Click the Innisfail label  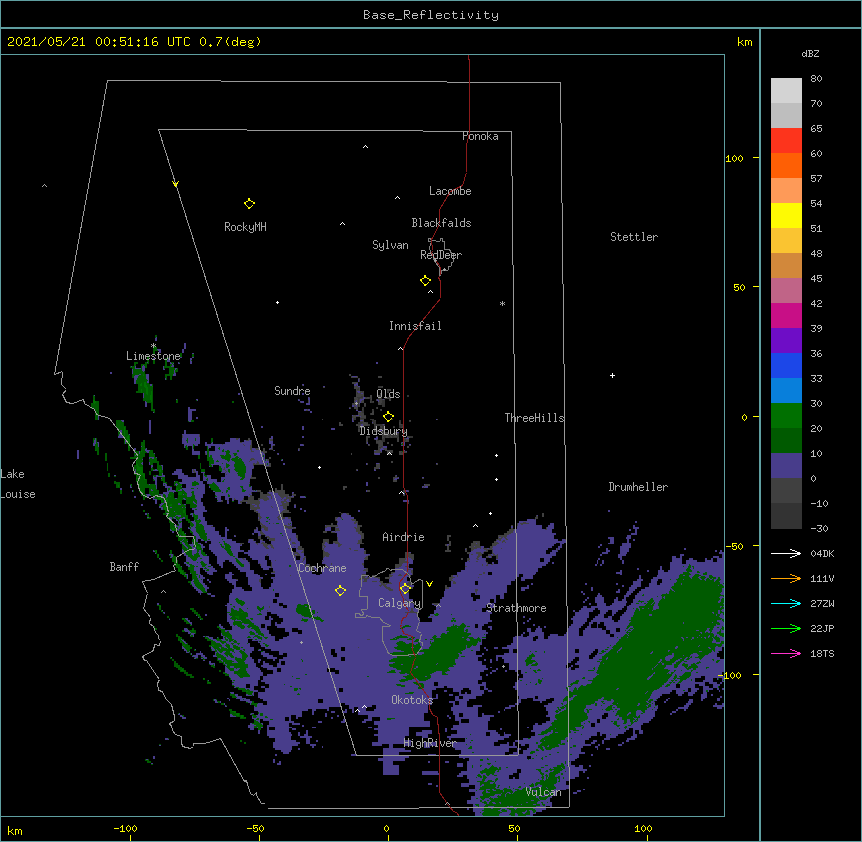415,326
